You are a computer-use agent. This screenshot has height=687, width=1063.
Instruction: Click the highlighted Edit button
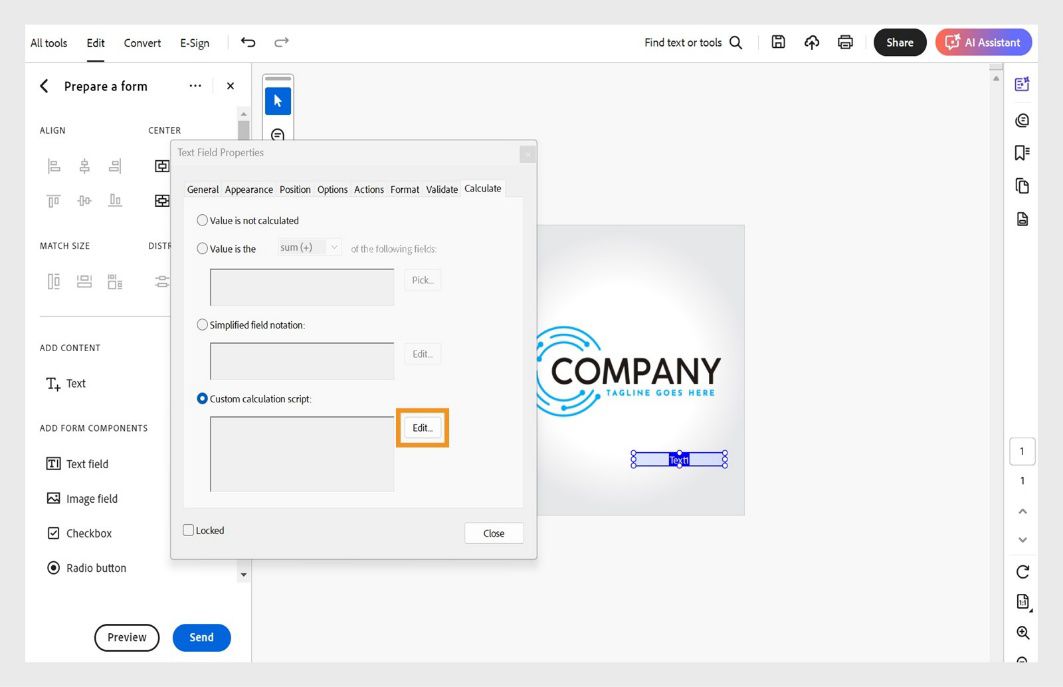point(421,427)
